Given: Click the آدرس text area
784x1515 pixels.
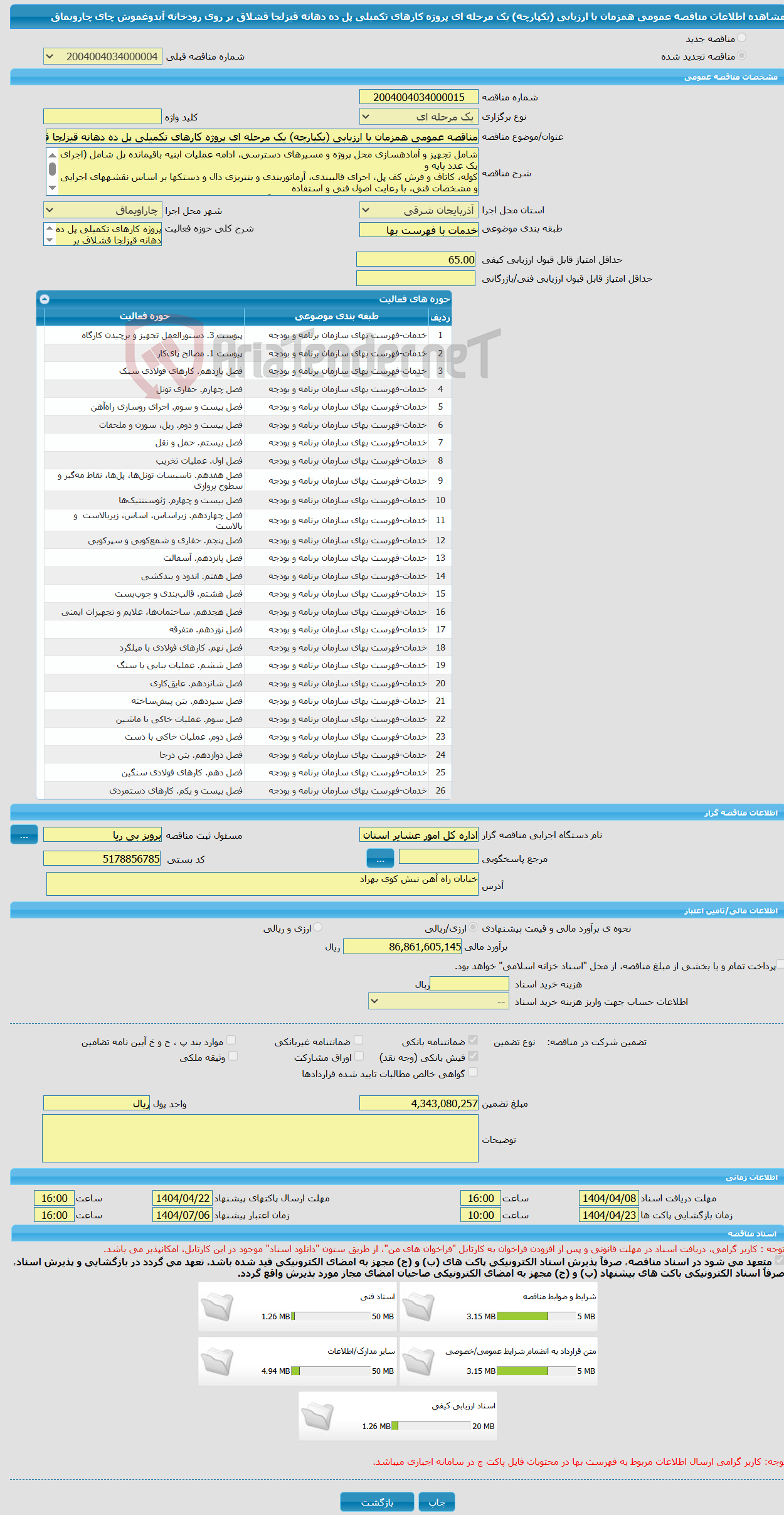Looking at the screenshot, I should (262, 884).
